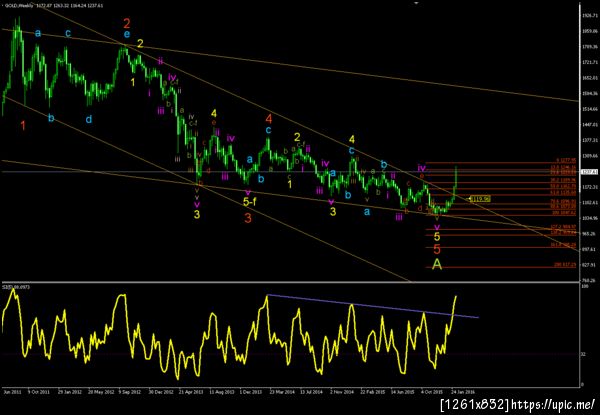Click the "11 Aug 2013" date label
This screenshot has height=415, width=600.
click(222, 392)
